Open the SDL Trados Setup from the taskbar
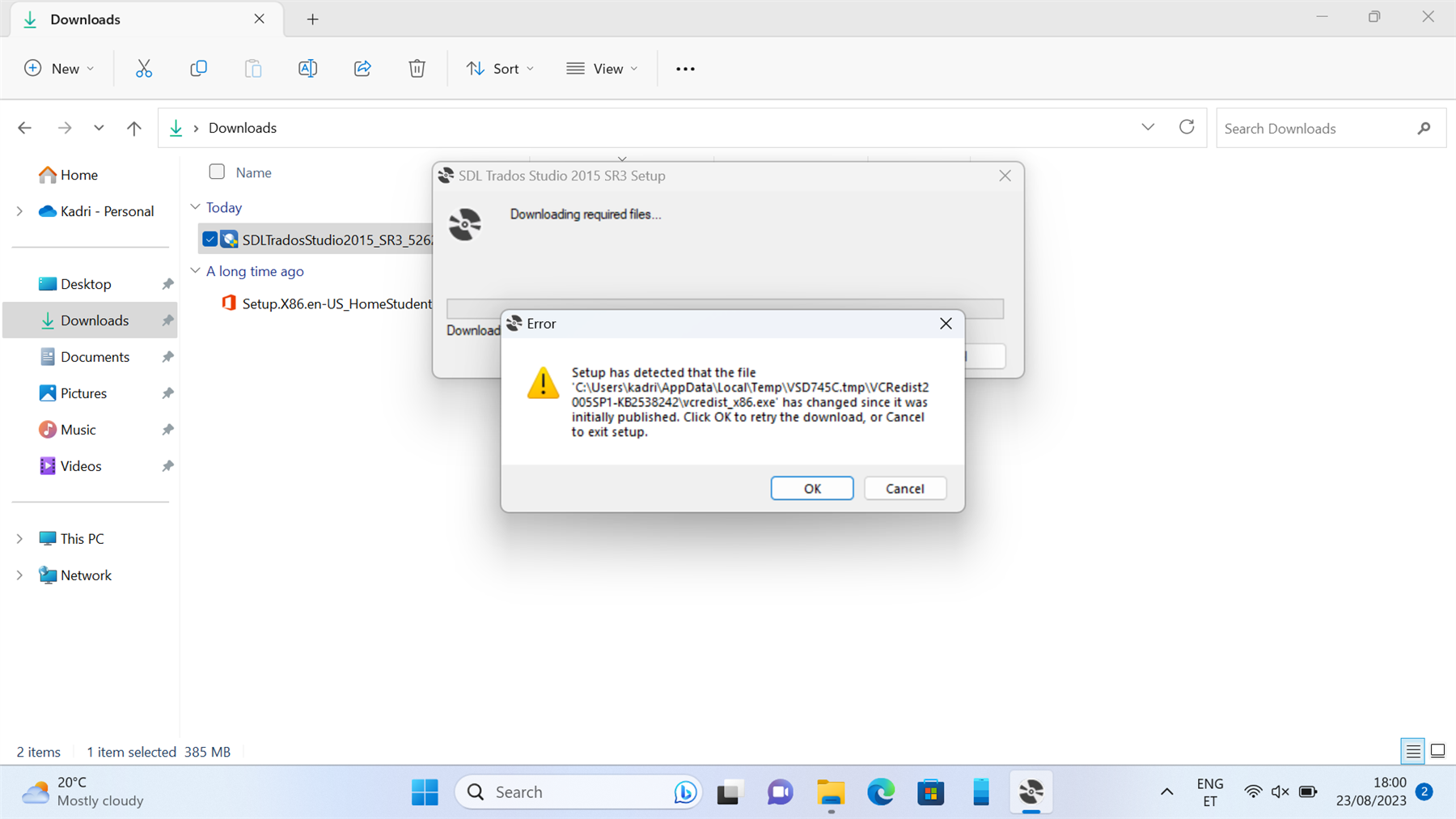 pos(1031,791)
